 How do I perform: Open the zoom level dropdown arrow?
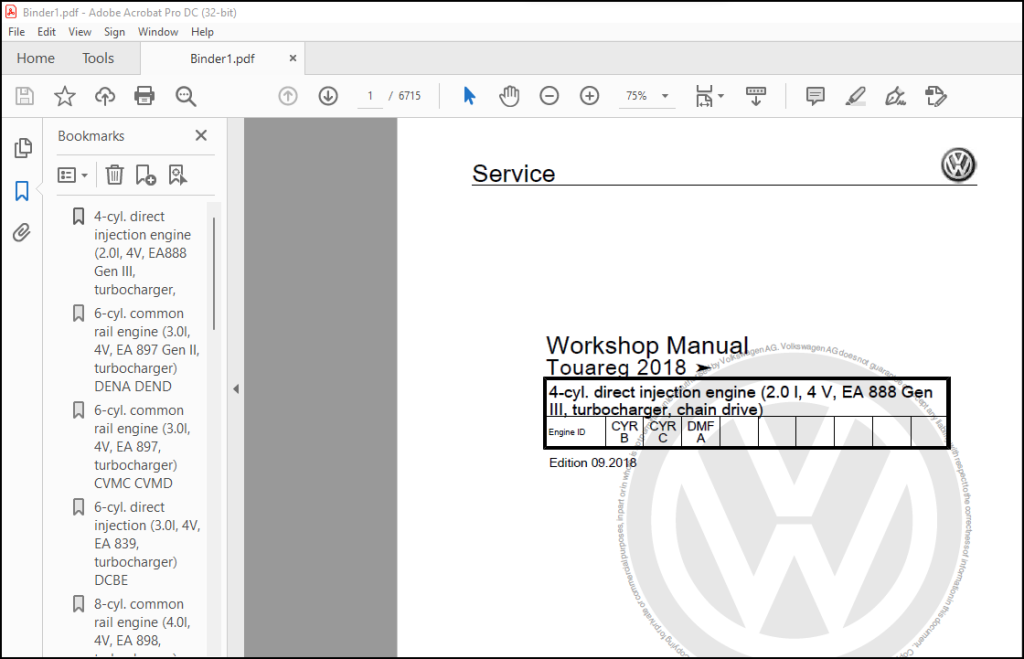pos(665,96)
